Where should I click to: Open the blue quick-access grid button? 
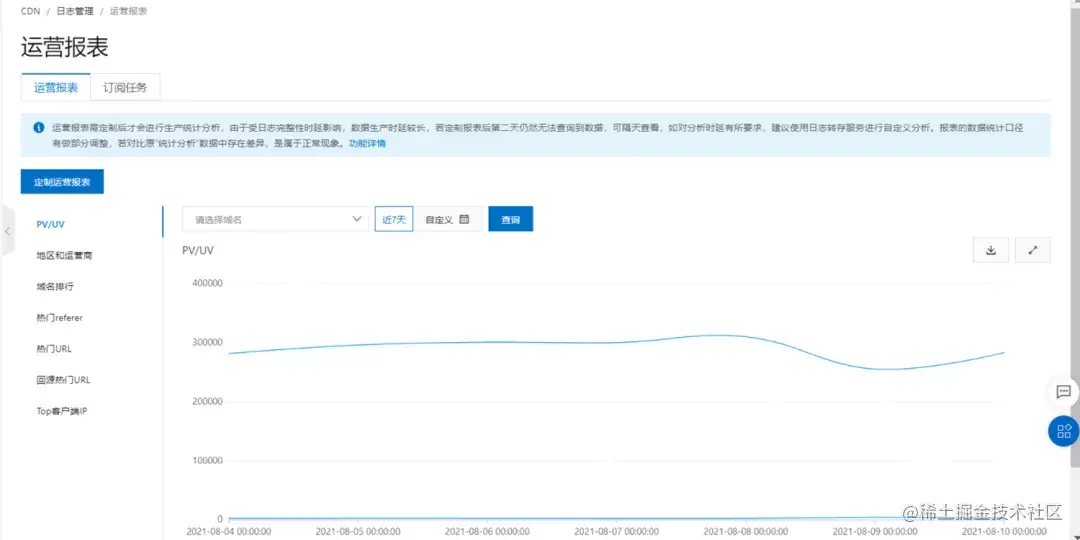tap(1064, 431)
